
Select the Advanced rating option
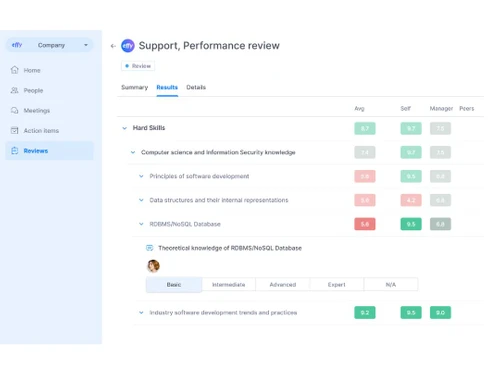(x=283, y=285)
